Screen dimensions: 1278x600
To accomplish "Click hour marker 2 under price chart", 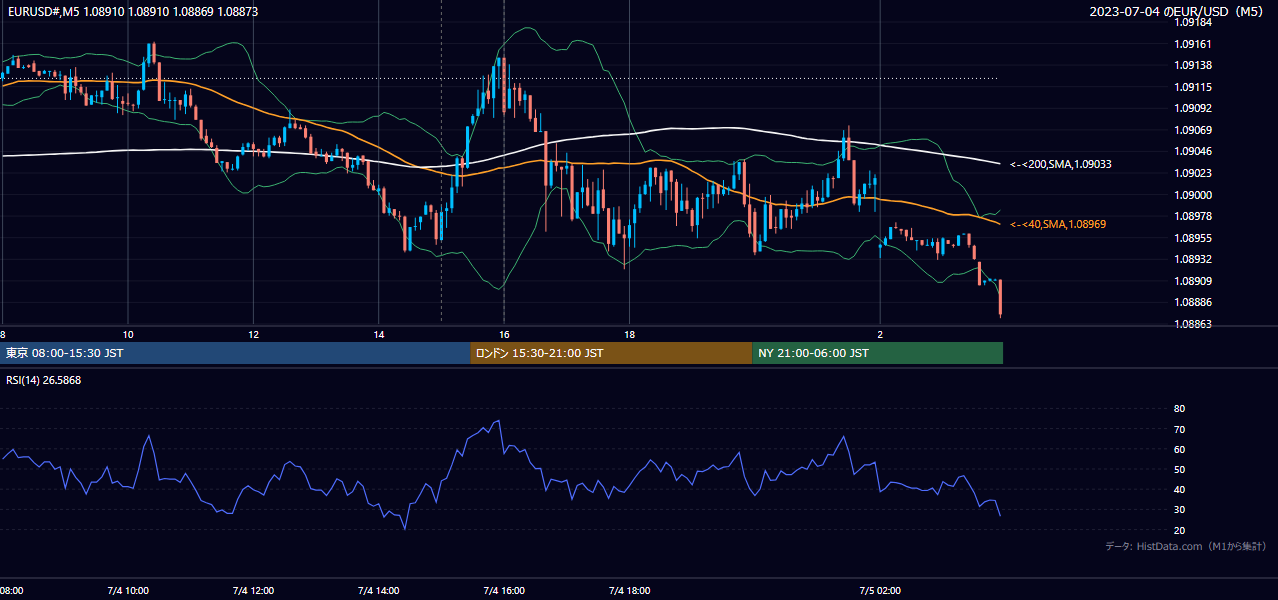I will click(x=880, y=334).
